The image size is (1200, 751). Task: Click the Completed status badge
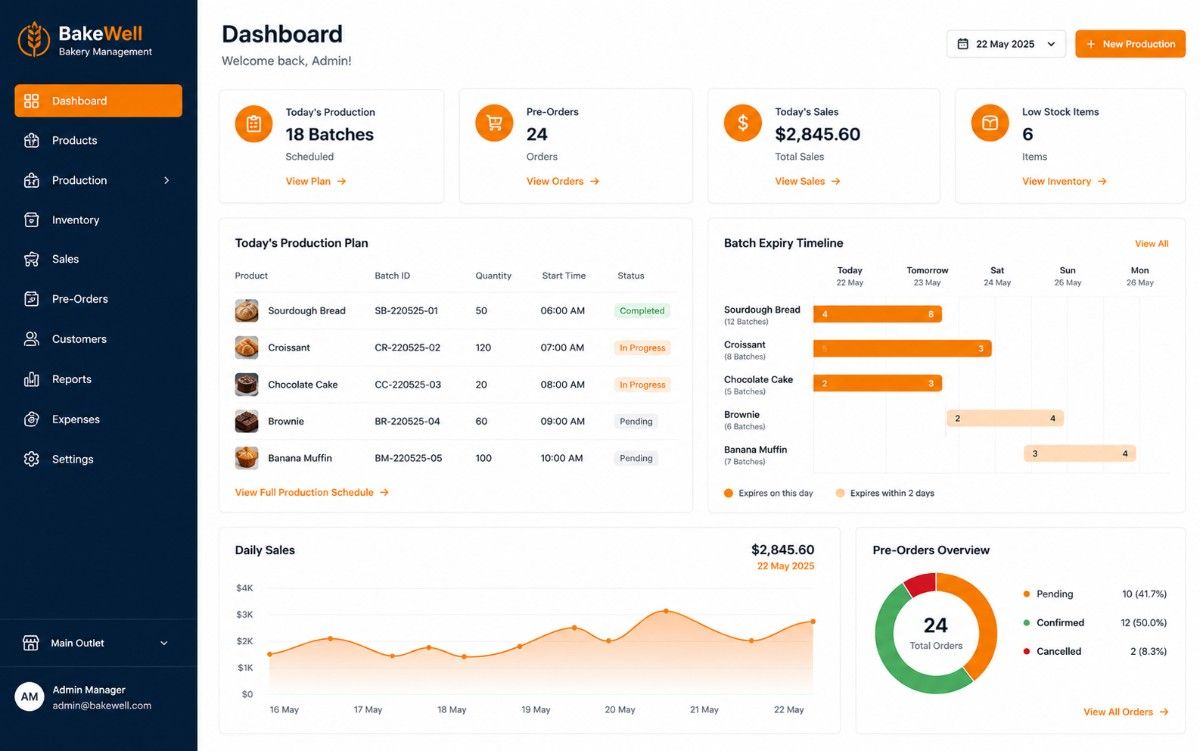click(x=642, y=311)
